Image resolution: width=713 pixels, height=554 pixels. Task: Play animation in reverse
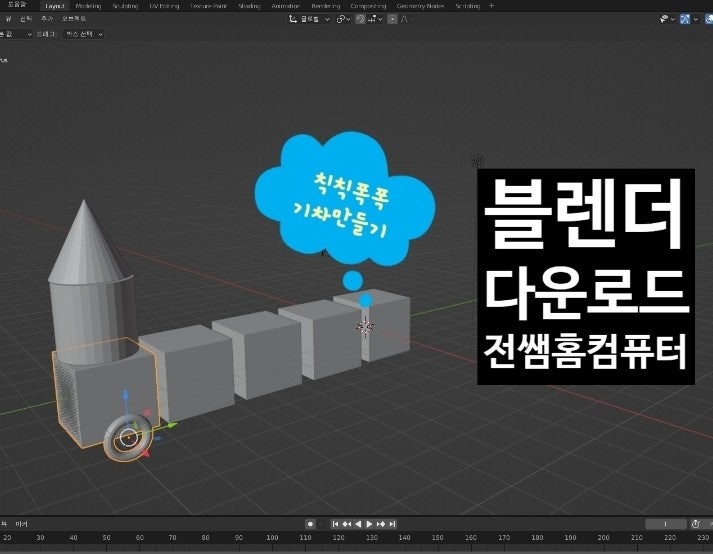[x=358, y=524]
